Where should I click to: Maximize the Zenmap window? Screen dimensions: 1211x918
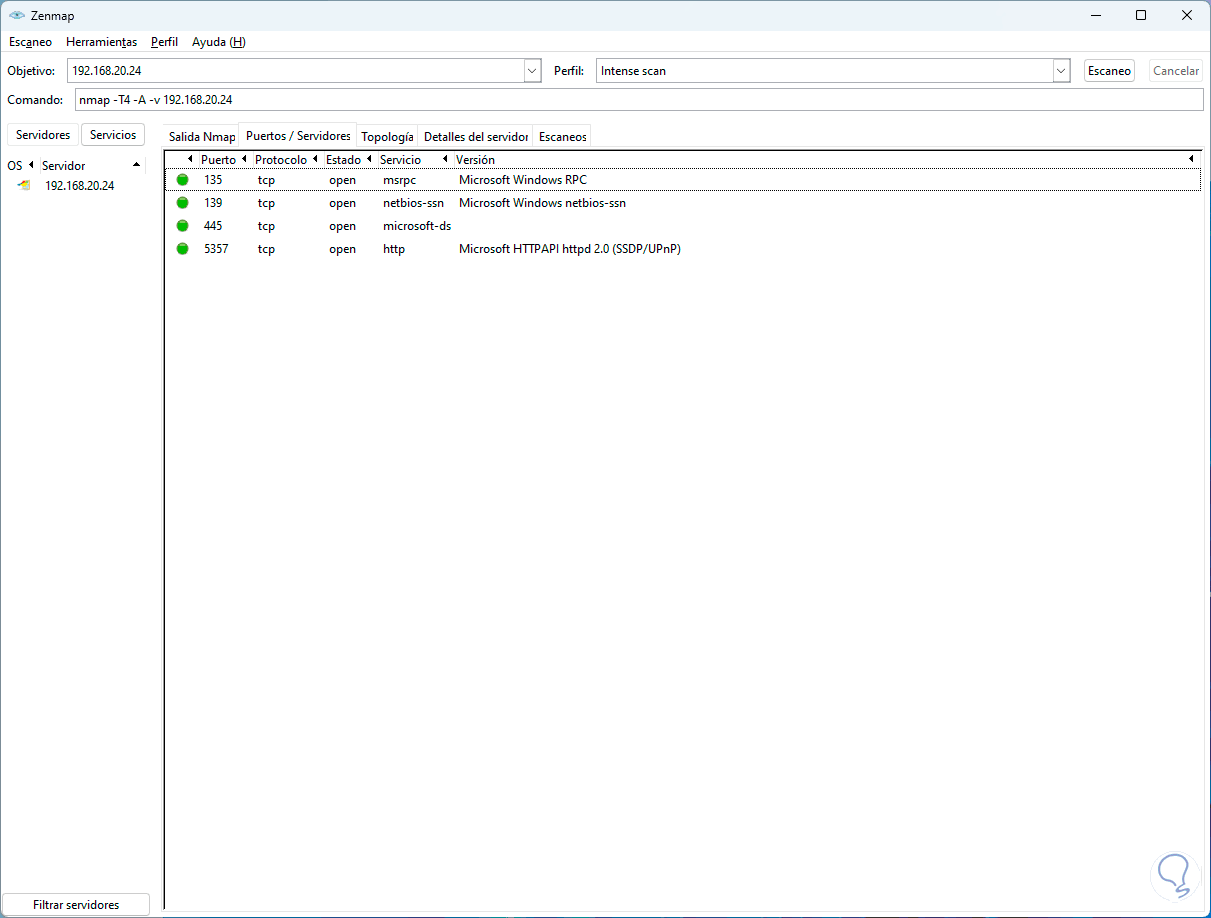click(x=1141, y=15)
